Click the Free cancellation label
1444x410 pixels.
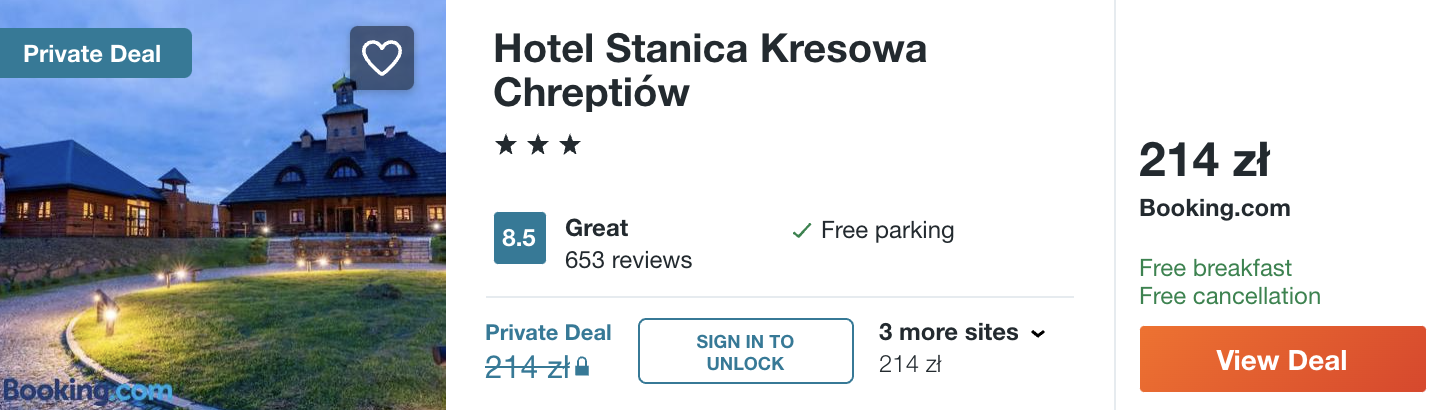(1230, 296)
